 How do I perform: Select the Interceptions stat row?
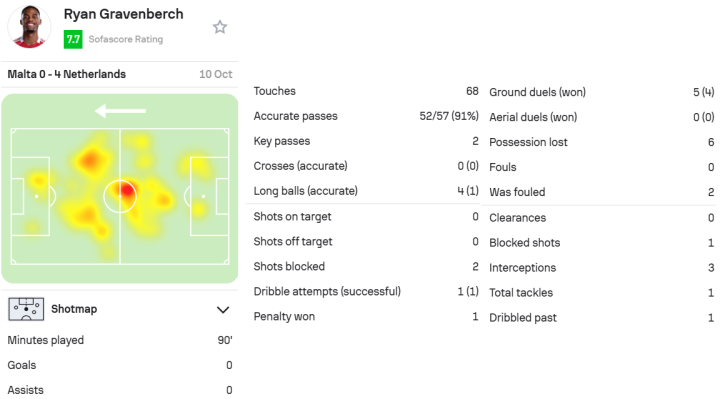602,268
